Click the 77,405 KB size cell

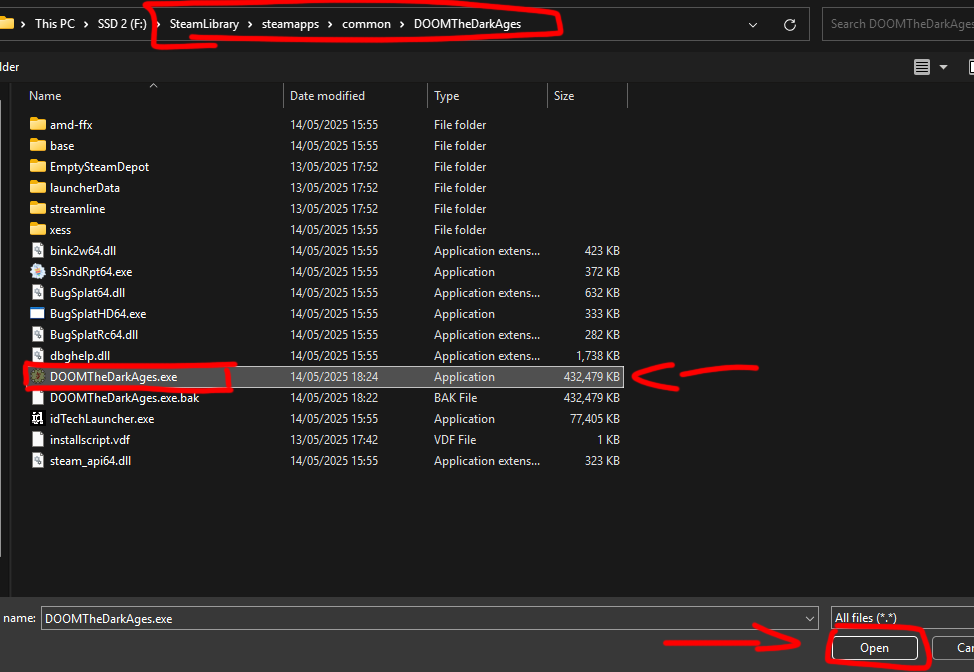[594, 419]
